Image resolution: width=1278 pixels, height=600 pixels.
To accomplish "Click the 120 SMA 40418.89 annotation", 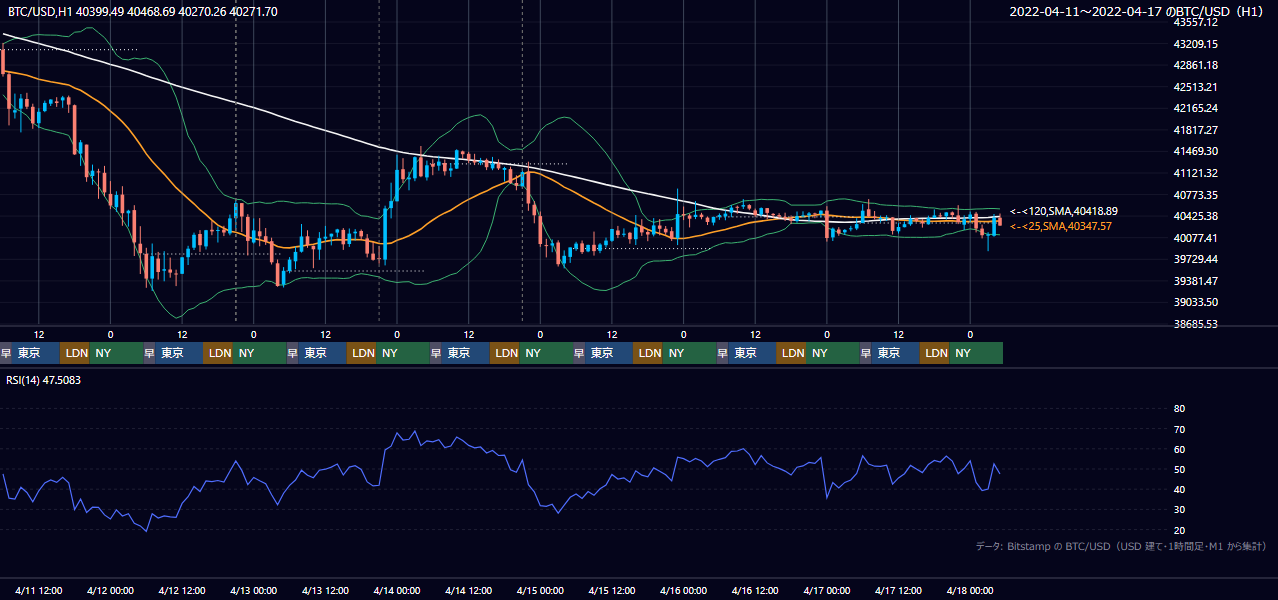I will click(1063, 211).
